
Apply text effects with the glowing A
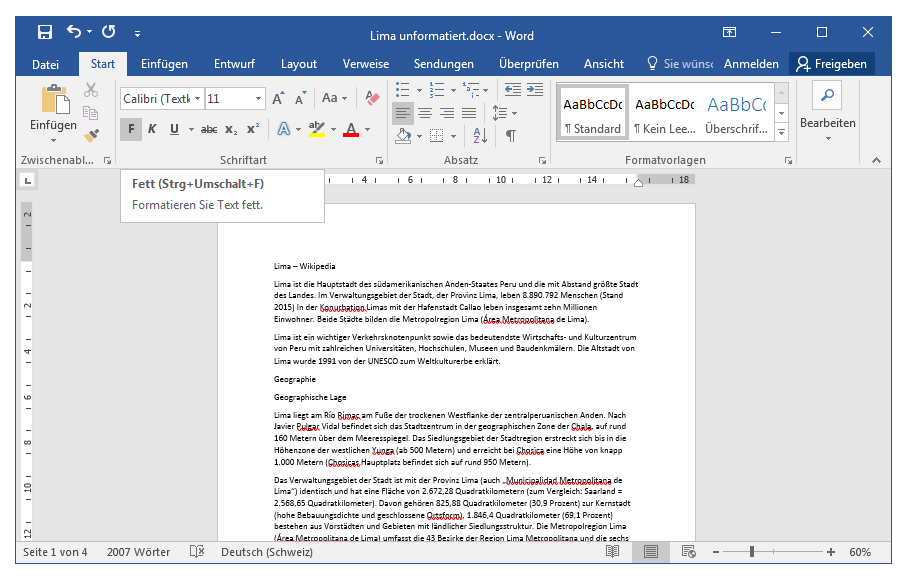pyautogui.click(x=284, y=129)
